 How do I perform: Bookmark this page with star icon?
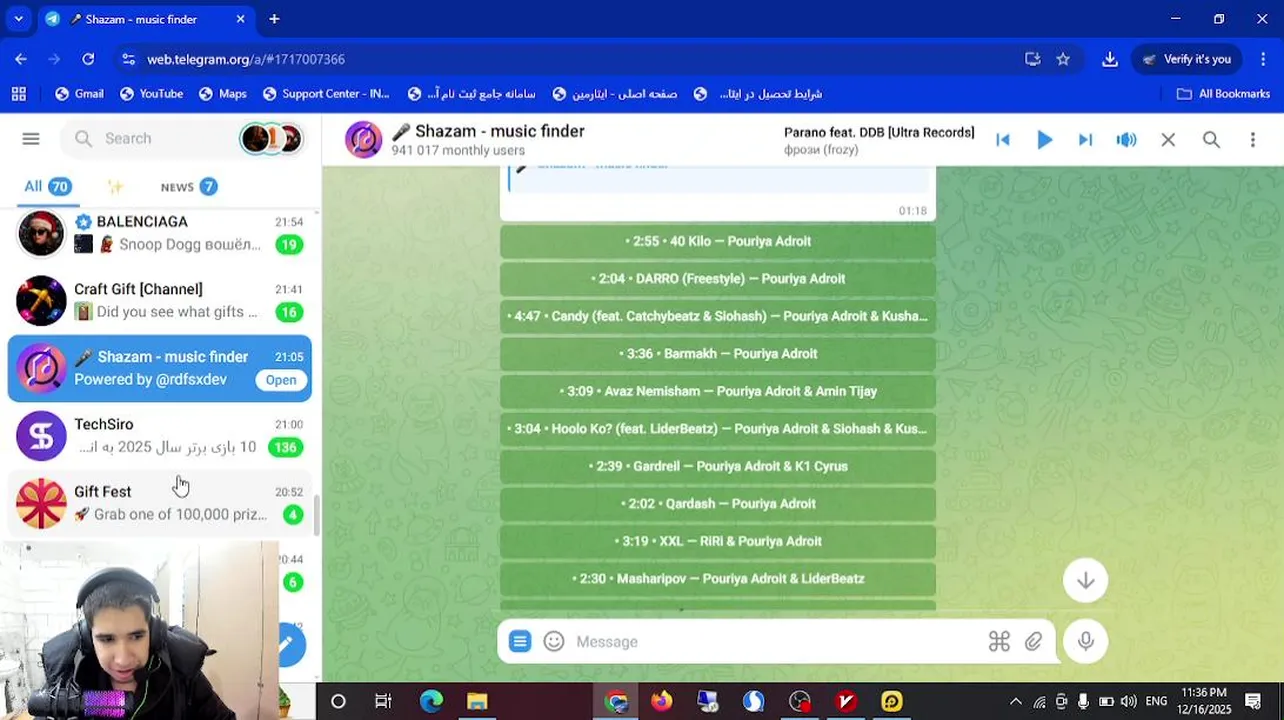[x=1063, y=59]
